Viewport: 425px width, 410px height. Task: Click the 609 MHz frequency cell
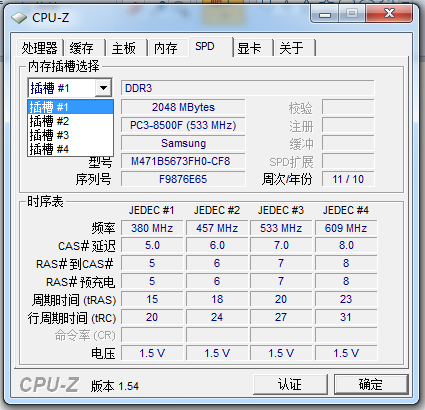pyautogui.click(x=346, y=228)
